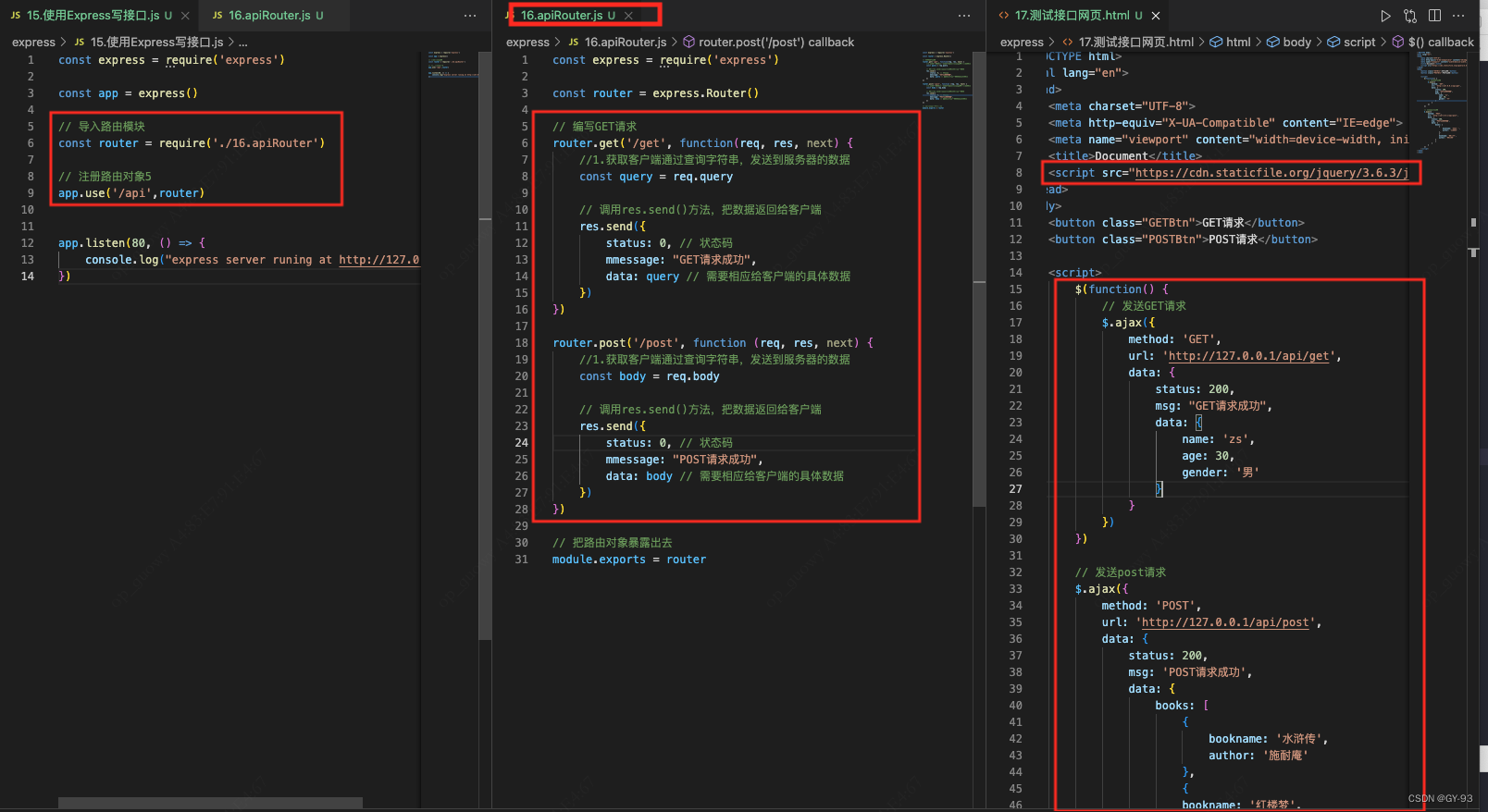Open changes compare icon in right editor
1488x812 pixels.
point(1410,16)
